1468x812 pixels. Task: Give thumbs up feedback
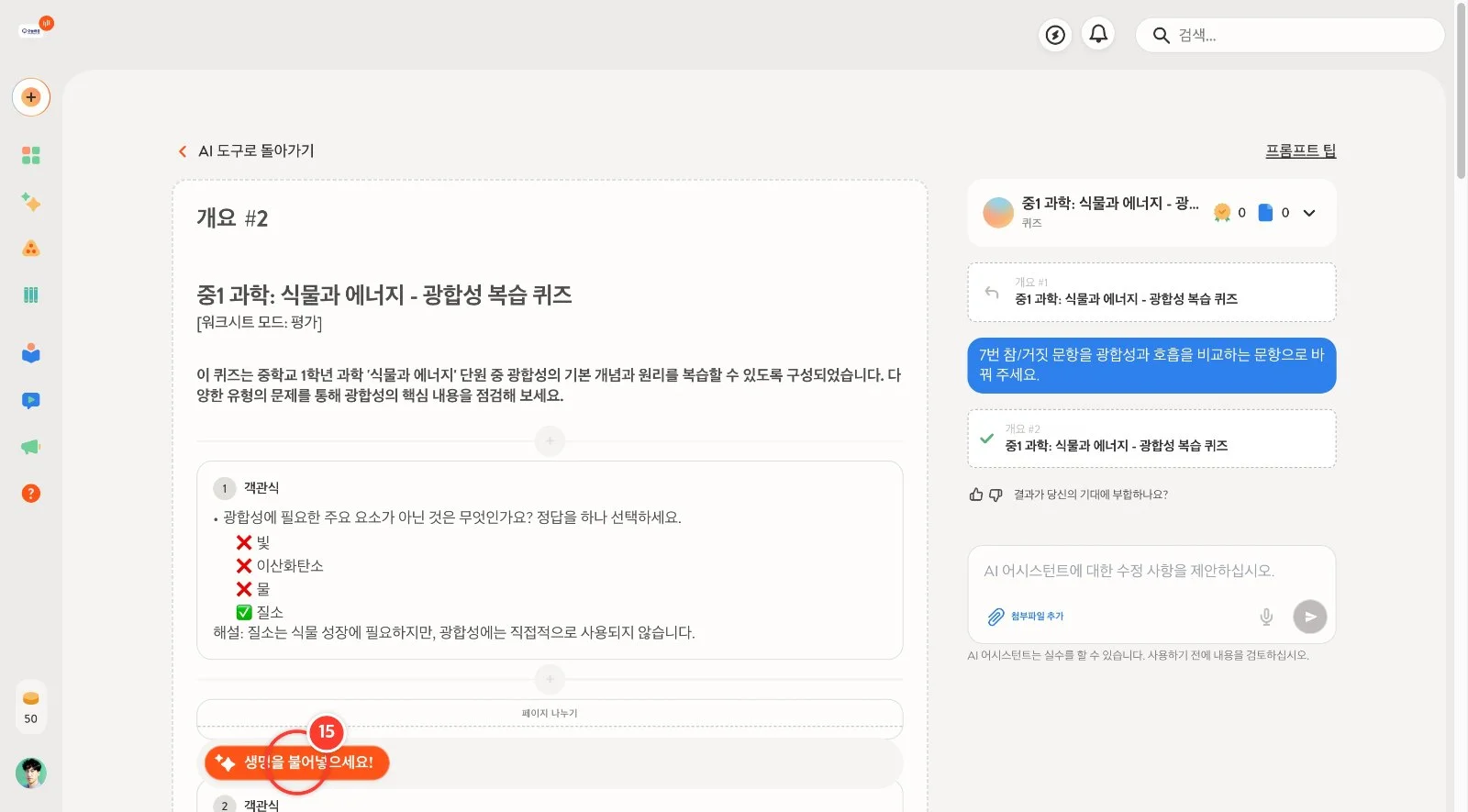976,495
